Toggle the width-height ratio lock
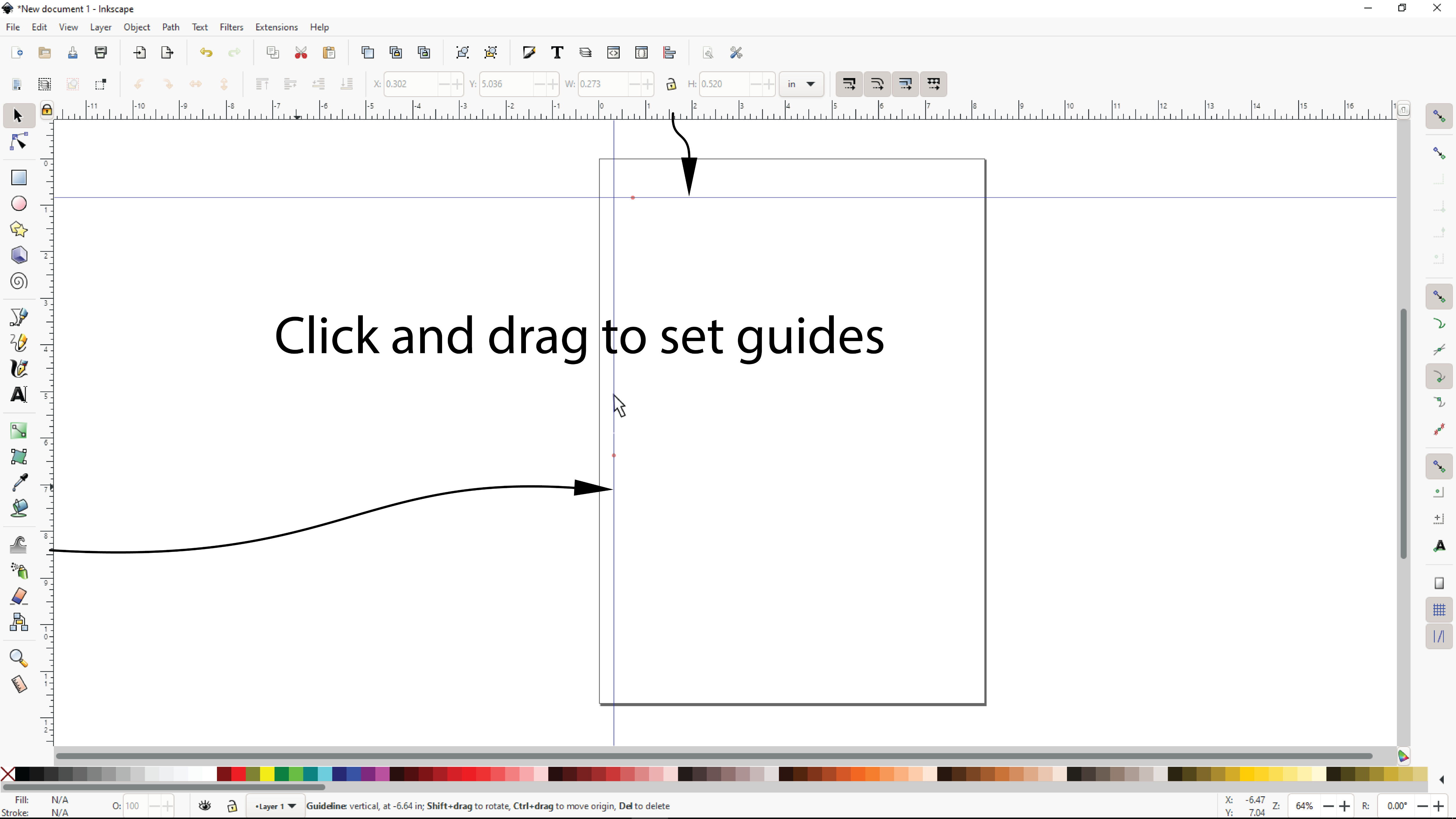The height and width of the screenshot is (819, 1456). pyautogui.click(x=671, y=84)
